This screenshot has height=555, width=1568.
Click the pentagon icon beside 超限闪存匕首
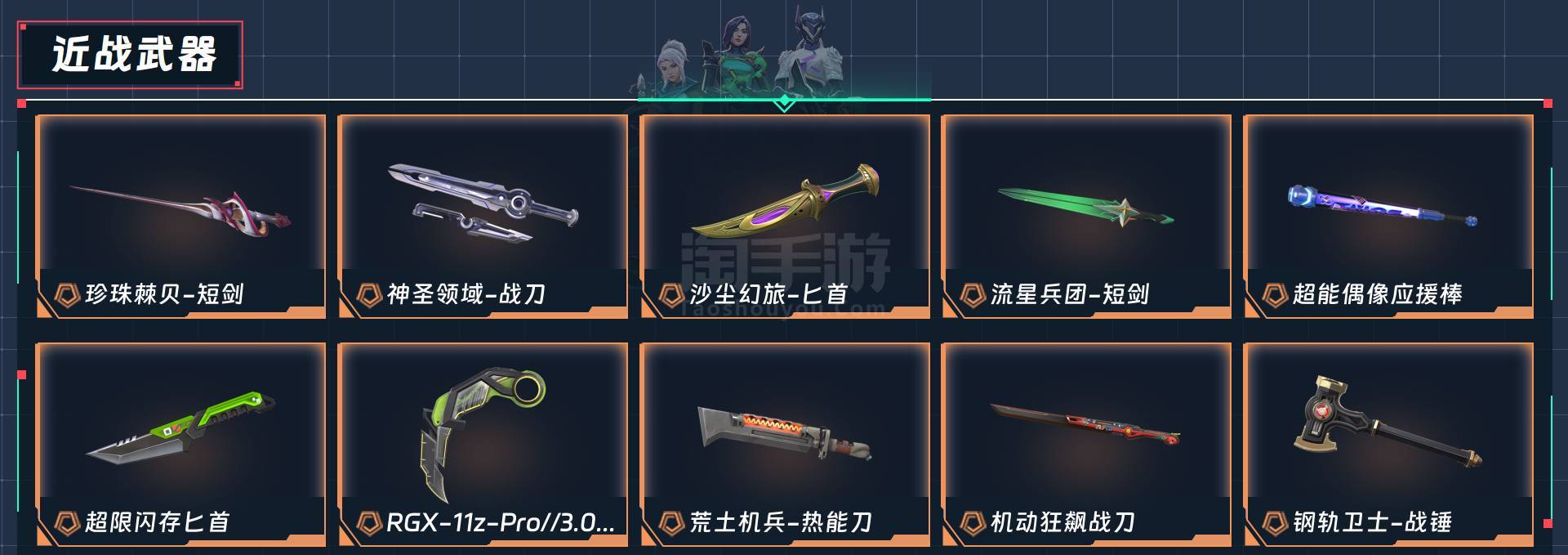tap(66, 522)
